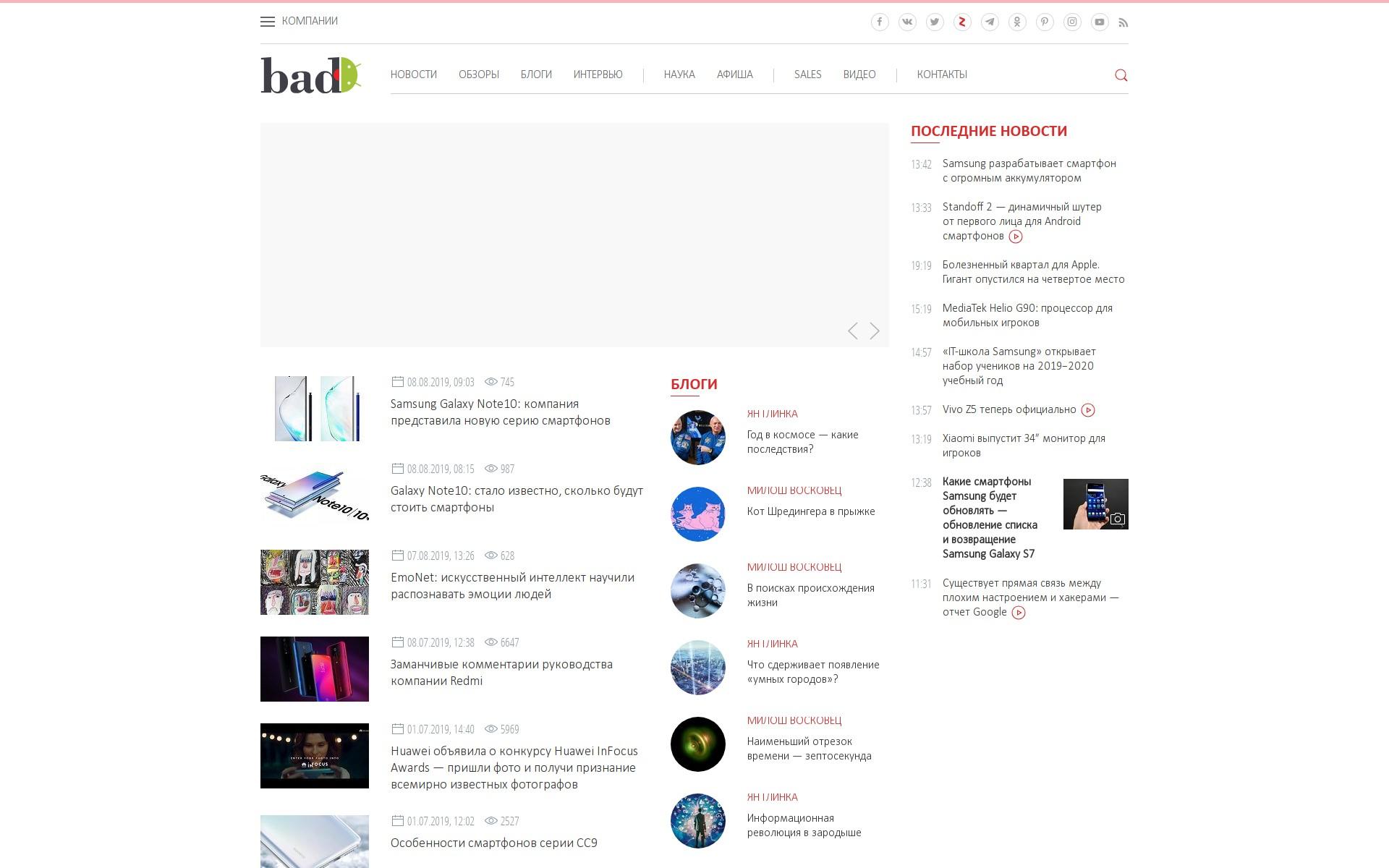This screenshot has width=1389, height=868.
Task: Open the Twitter social icon
Action: click(x=935, y=22)
